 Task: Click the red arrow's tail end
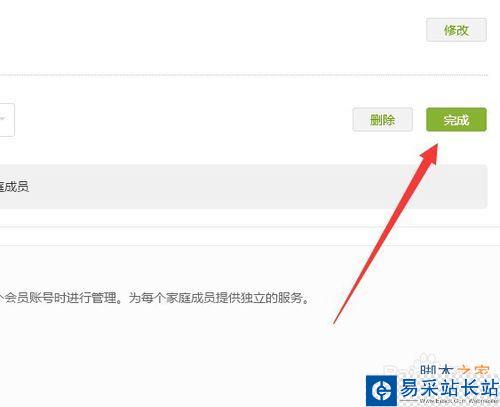coord(334,322)
